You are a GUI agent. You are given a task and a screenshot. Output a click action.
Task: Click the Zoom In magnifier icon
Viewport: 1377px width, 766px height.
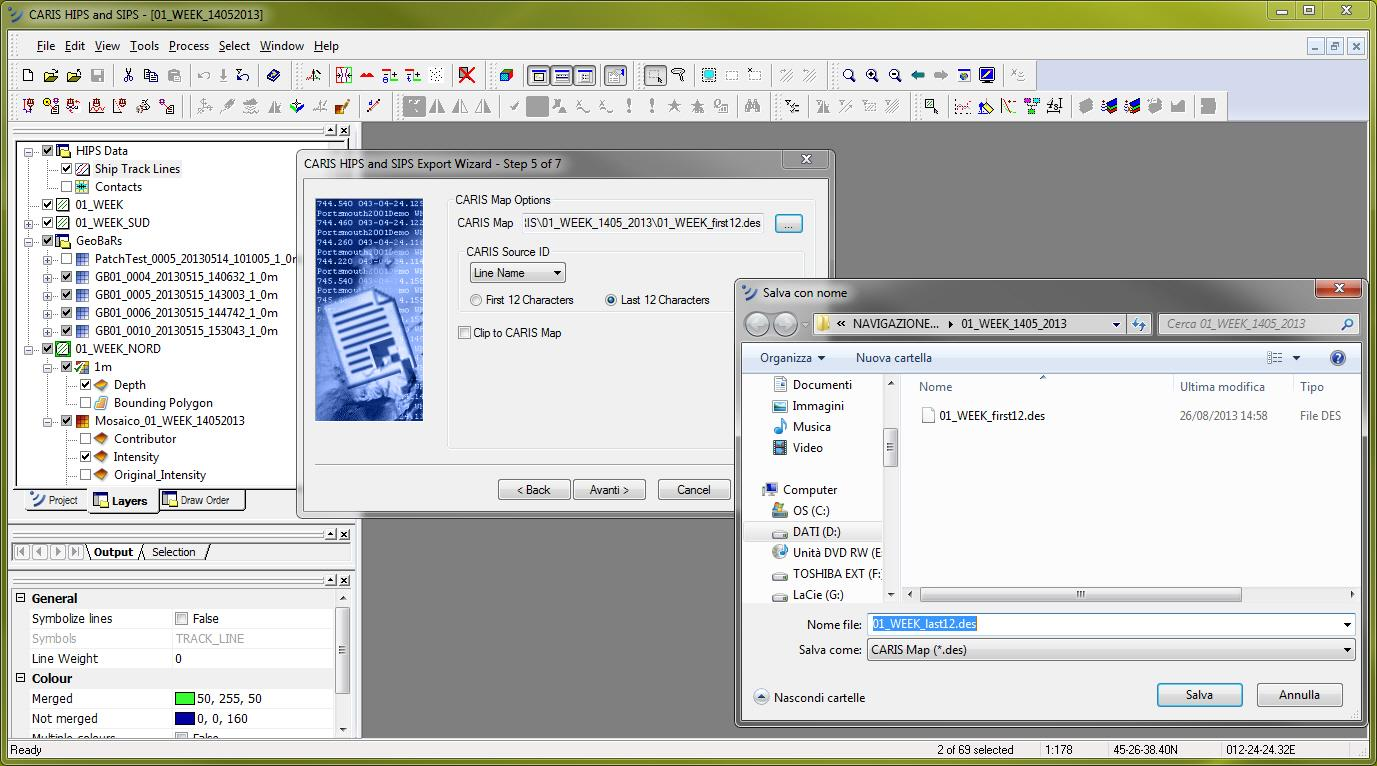[872, 75]
